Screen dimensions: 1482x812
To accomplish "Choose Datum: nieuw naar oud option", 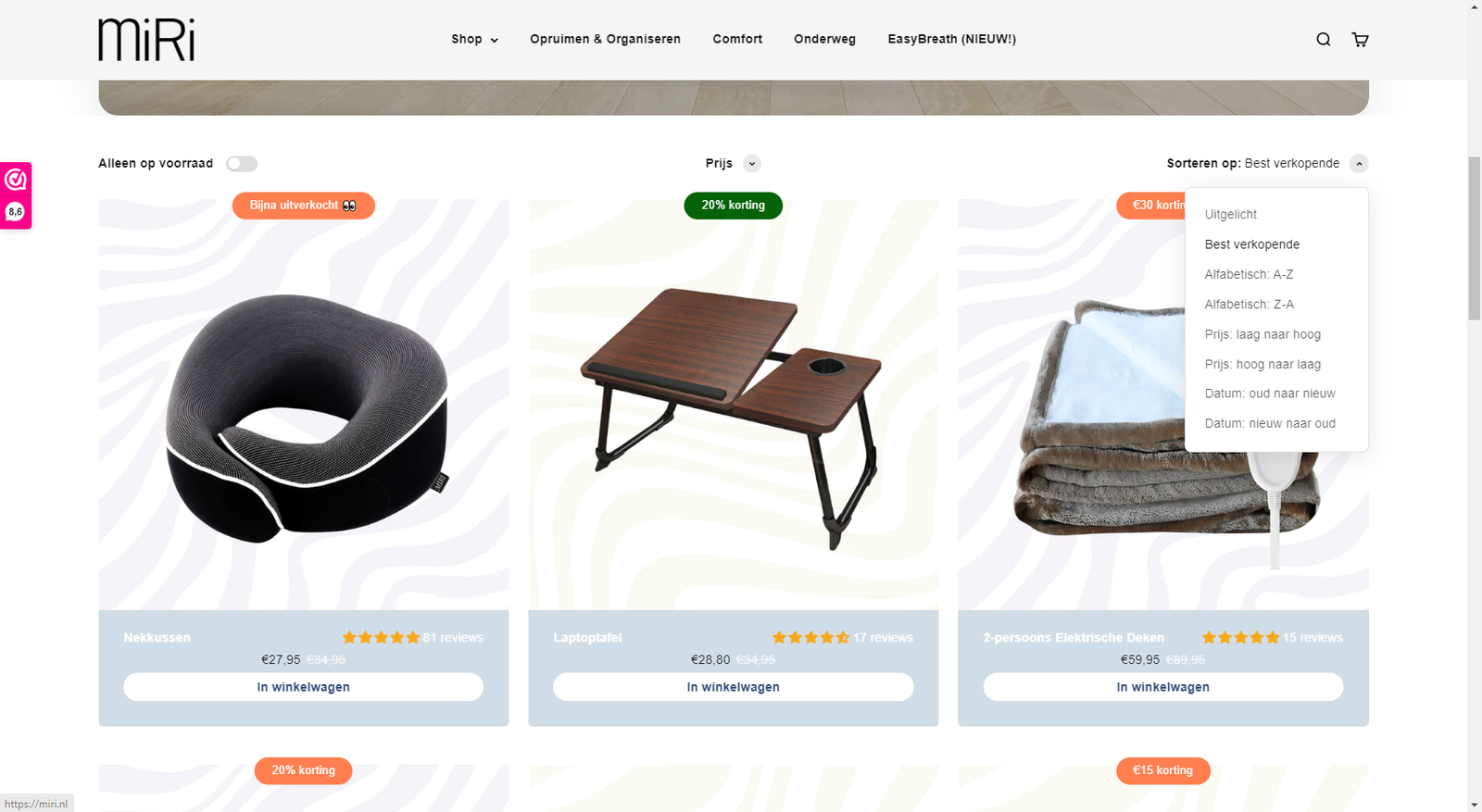I will pyautogui.click(x=1270, y=423).
